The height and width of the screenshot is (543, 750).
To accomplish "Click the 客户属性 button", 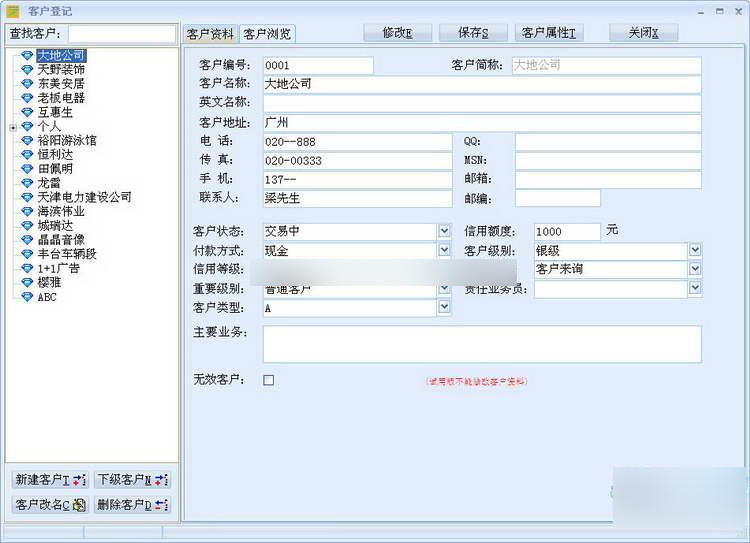I will 549,33.
